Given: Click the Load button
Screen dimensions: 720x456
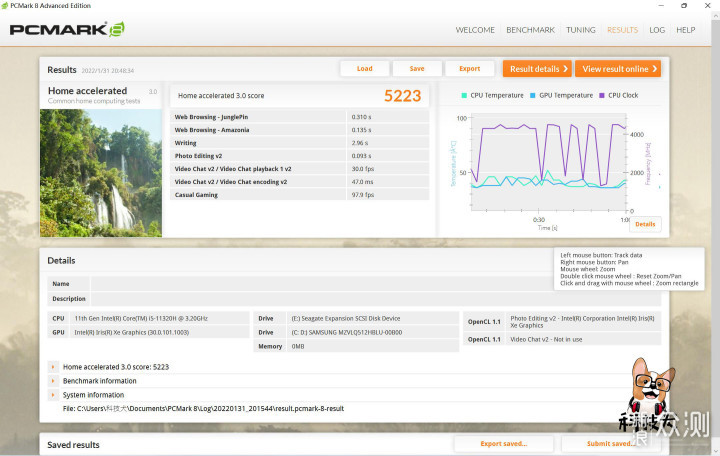Looking at the screenshot, I should click(365, 68).
